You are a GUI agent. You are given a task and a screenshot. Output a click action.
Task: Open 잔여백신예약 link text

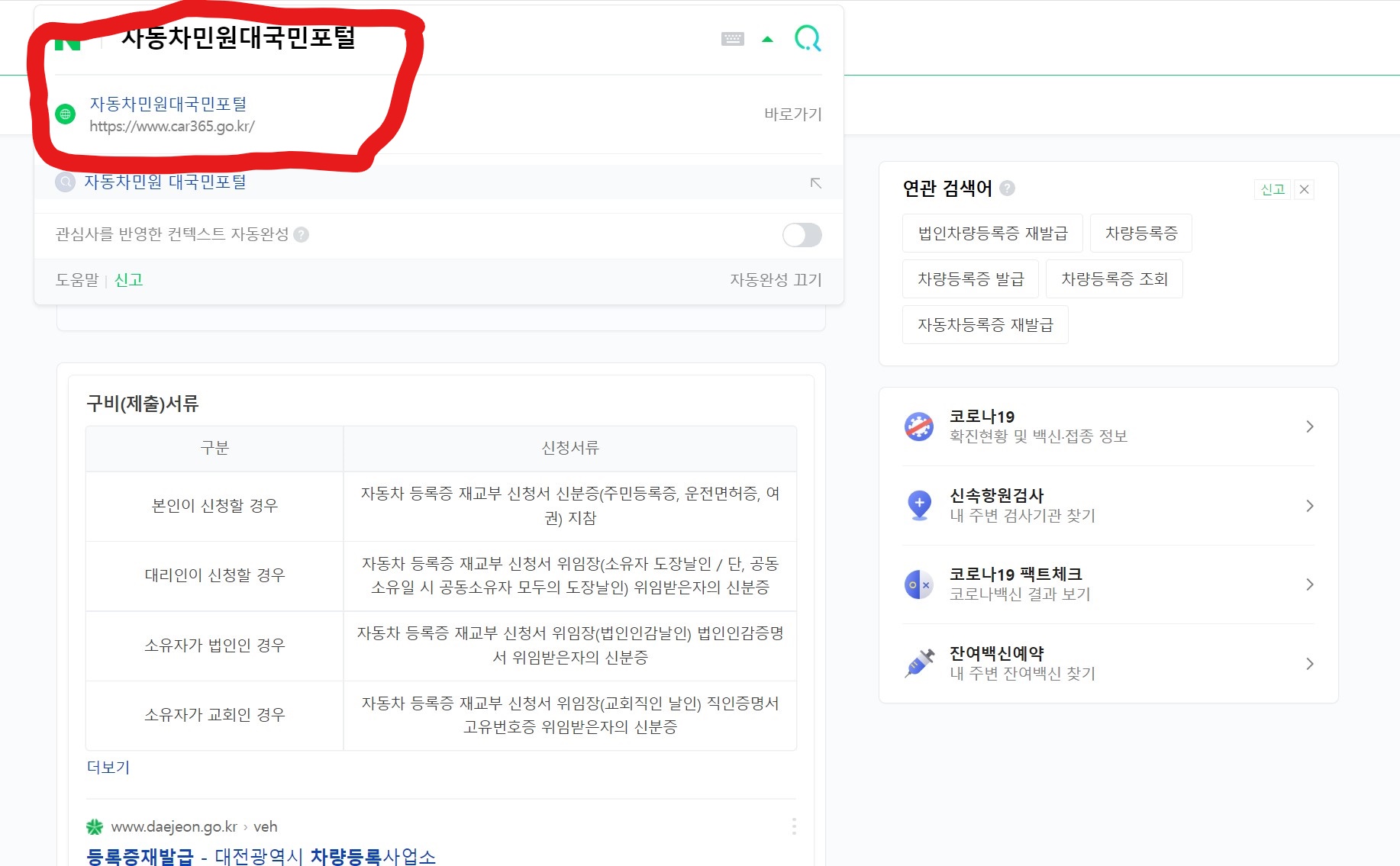coord(996,654)
